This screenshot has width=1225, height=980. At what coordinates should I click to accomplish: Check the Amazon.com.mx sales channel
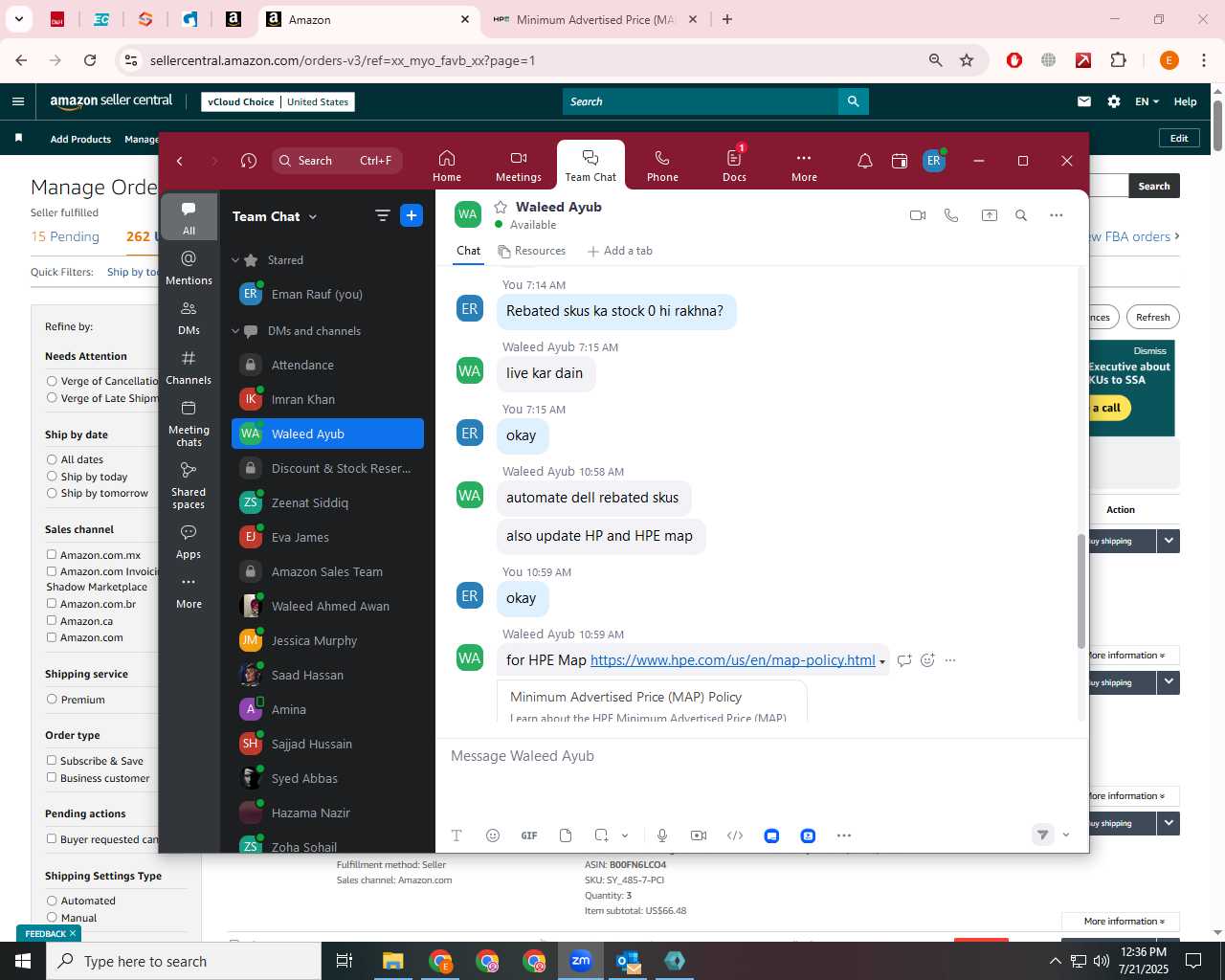pyautogui.click(x=52, y=554)
